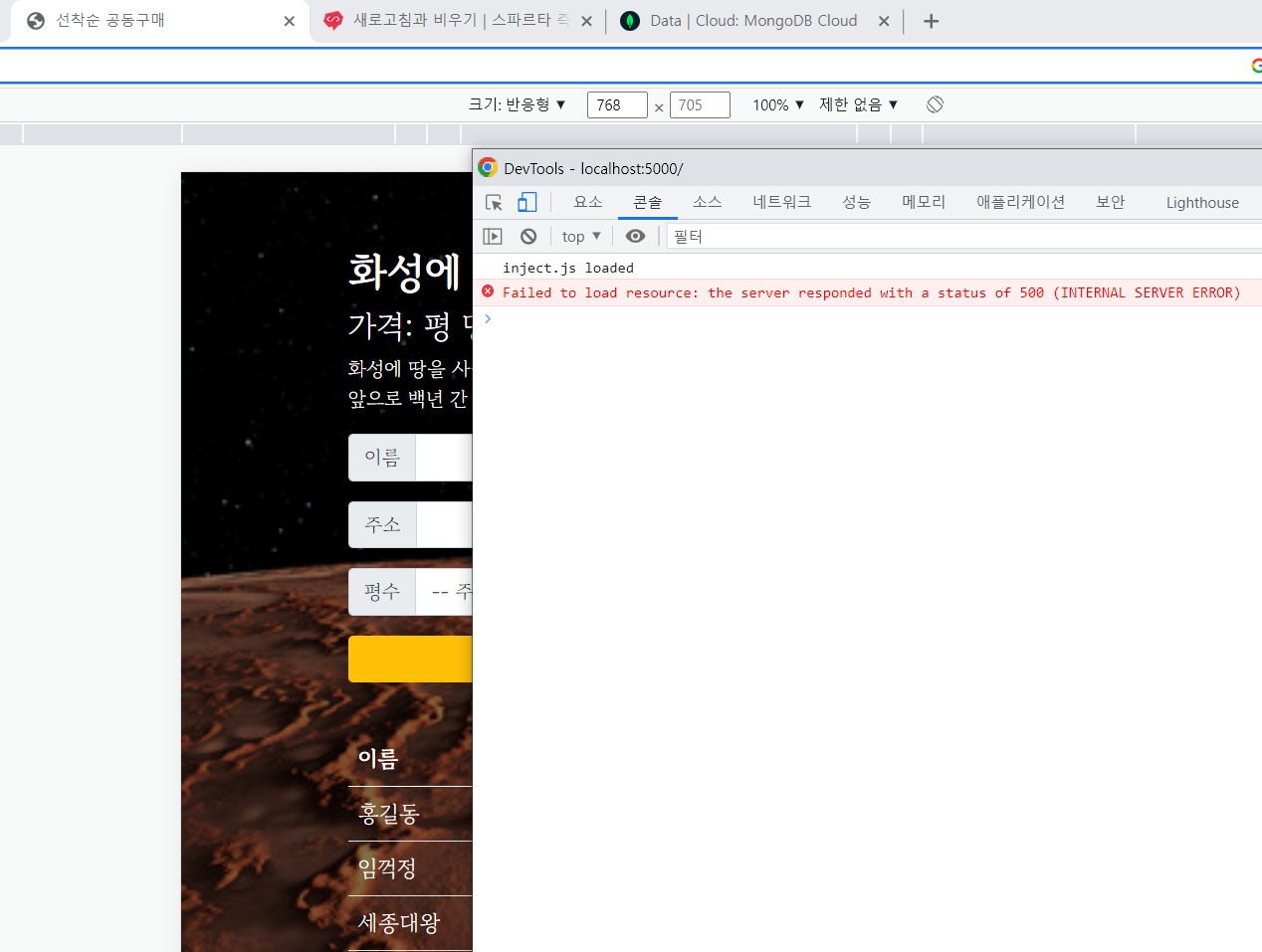Click the 주소 address input field
The image size is (1262, 952).
(444, 524)
